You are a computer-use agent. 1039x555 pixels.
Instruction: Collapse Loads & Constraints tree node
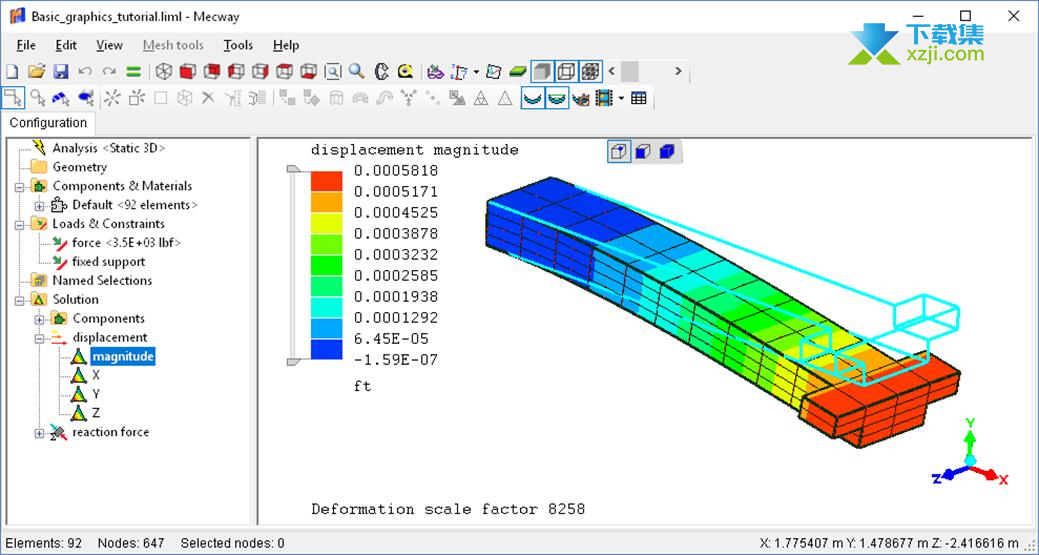(20, 225)
